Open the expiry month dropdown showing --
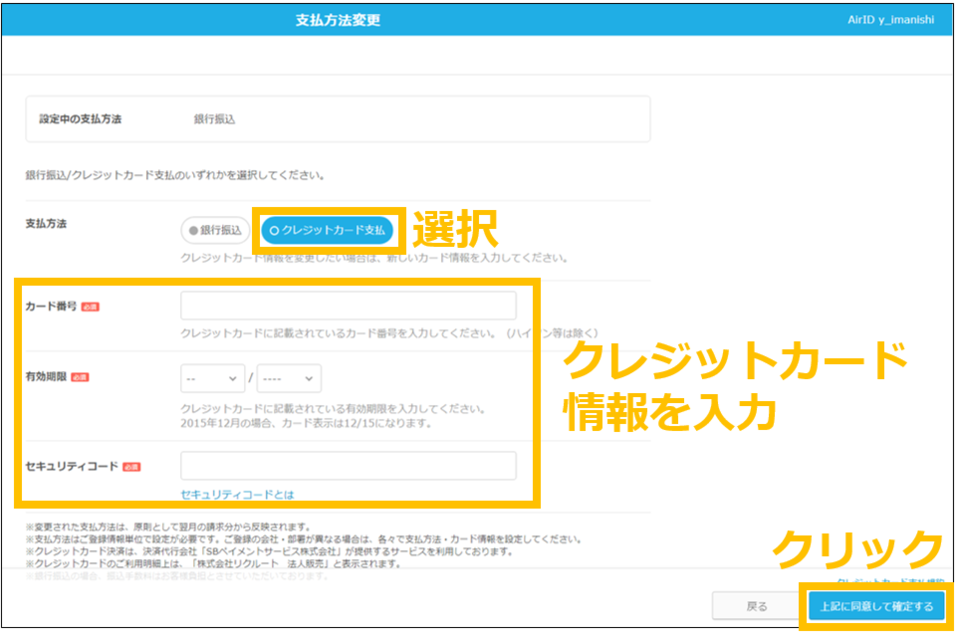The image size is (960, 635). coord(212,378)
